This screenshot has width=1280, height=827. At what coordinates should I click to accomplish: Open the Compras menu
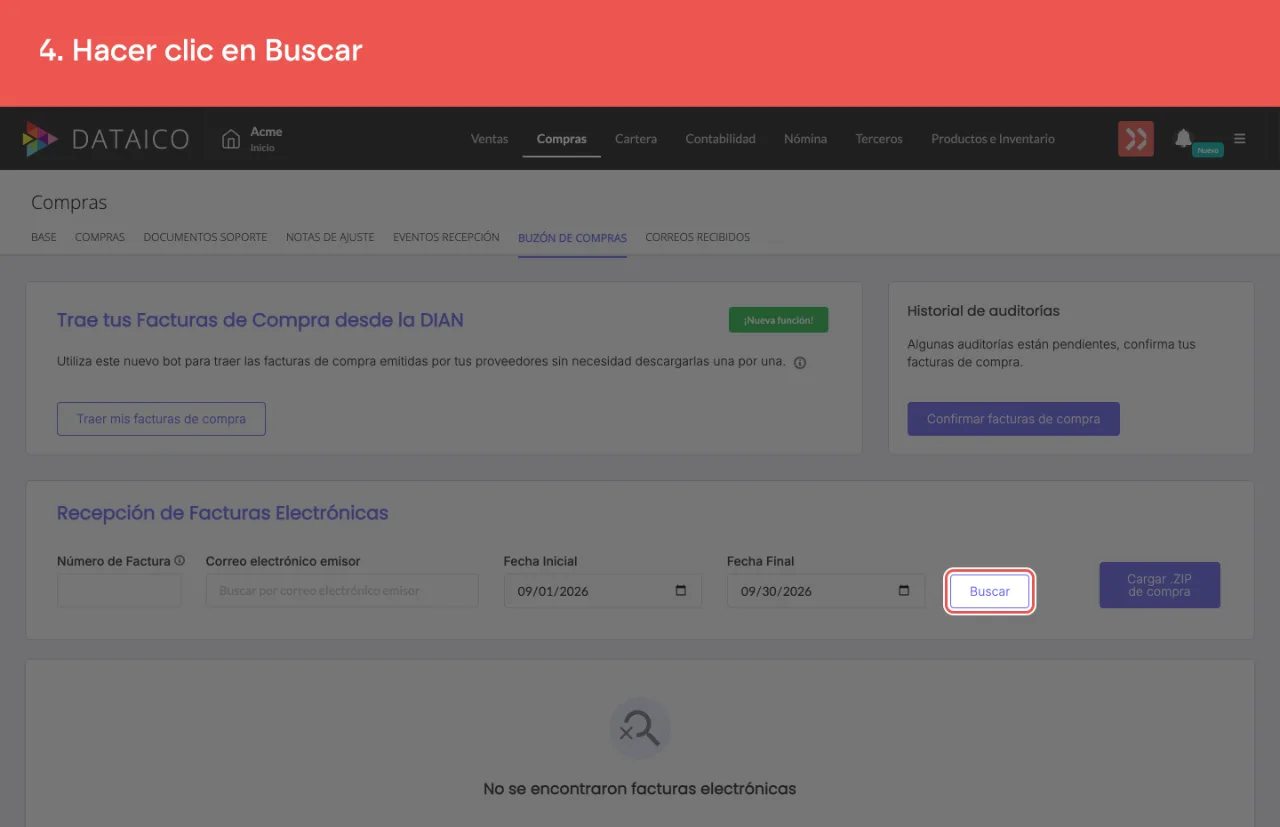pos(562,139)
